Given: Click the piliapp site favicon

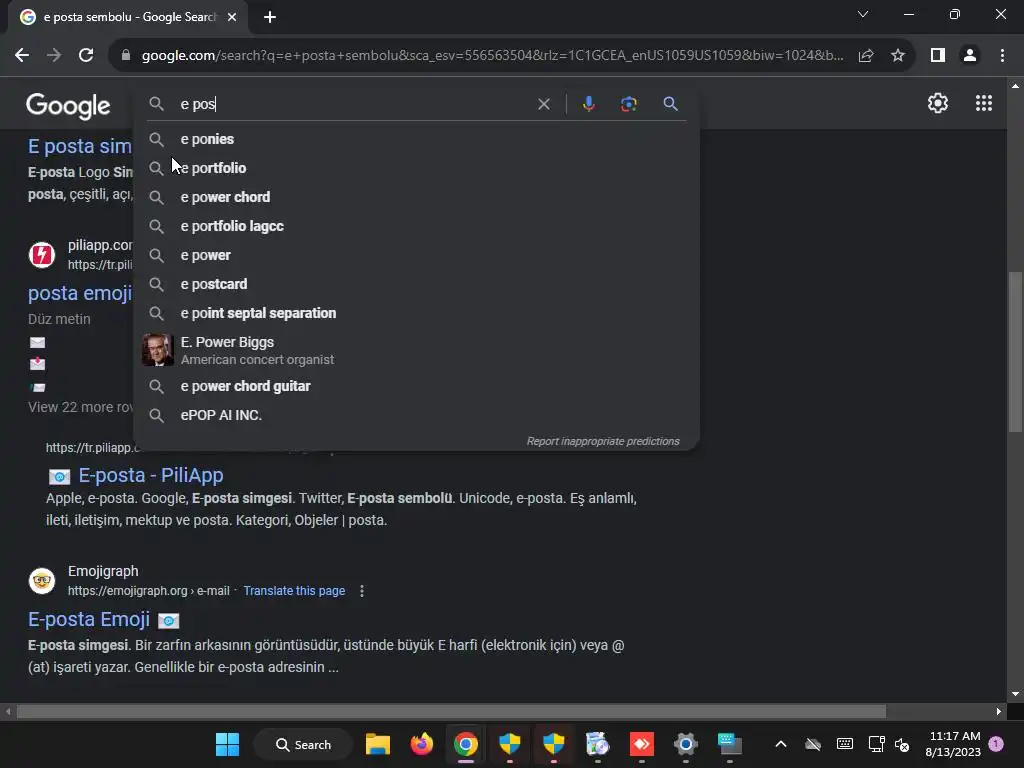Looking at the screenshot, I should click(42, 254).
